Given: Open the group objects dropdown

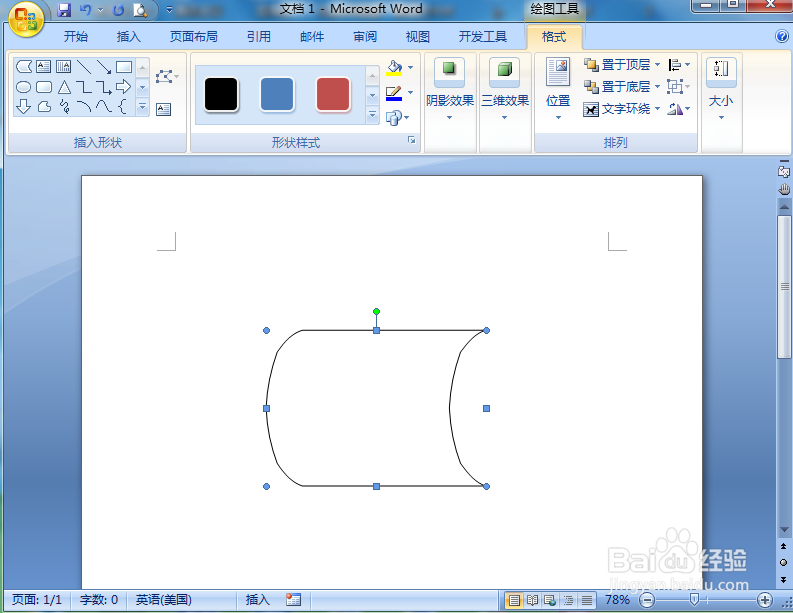Looking at the screenshot, I should [679, 86].
